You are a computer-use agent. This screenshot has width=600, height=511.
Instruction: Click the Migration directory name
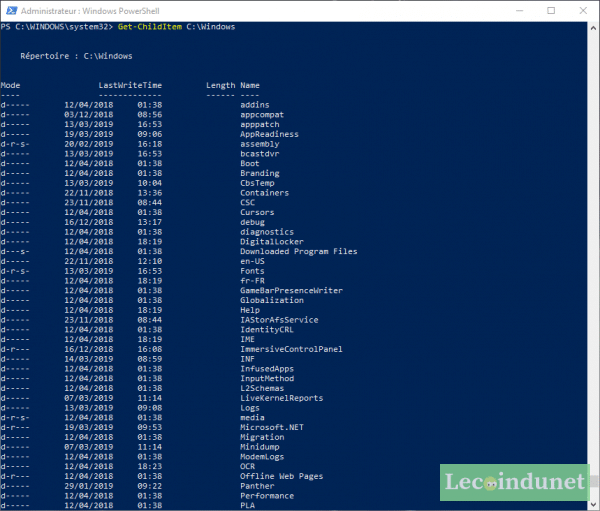click(x=262, y=437)
